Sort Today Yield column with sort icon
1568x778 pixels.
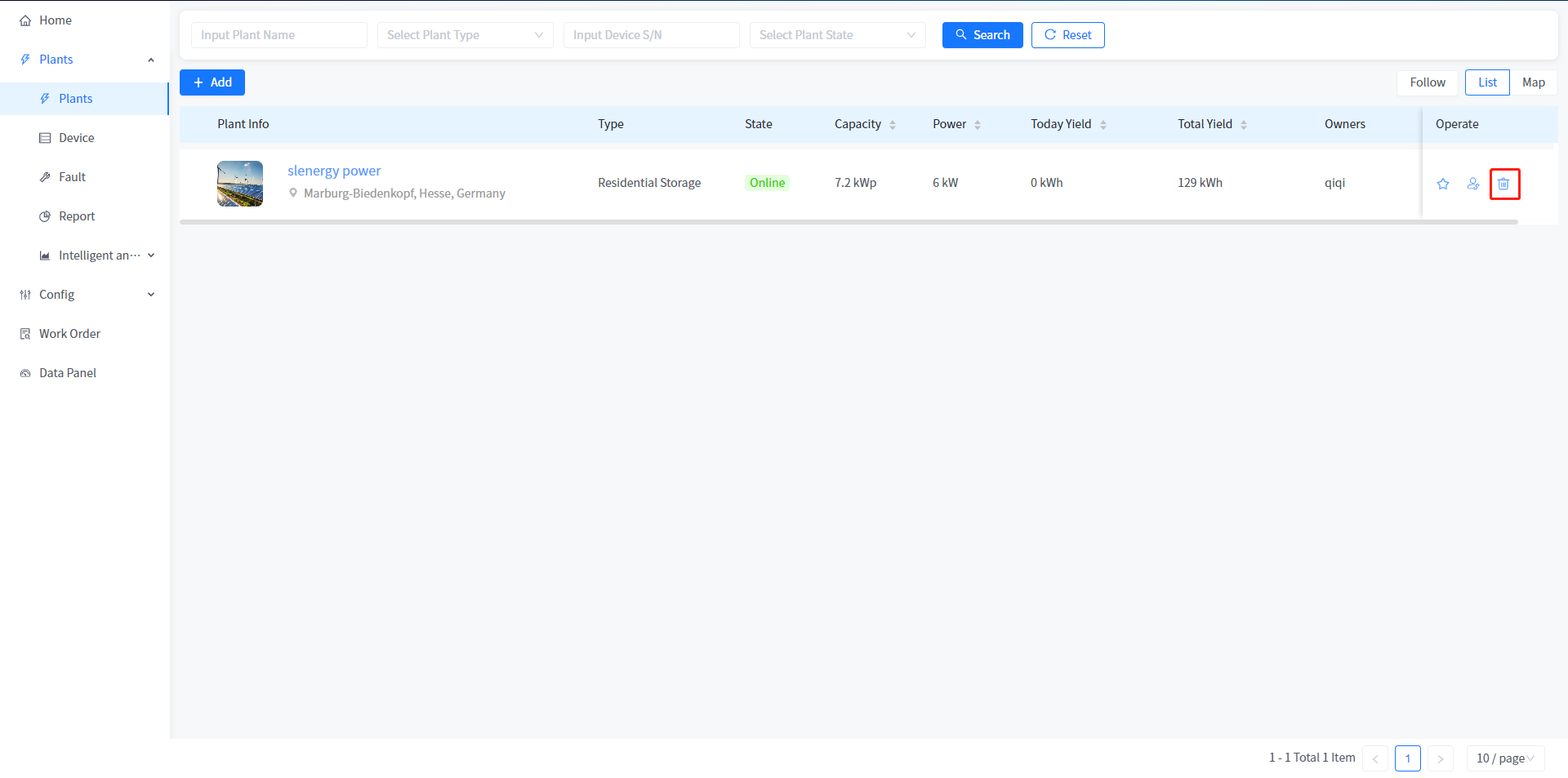tap(1103, 125)
